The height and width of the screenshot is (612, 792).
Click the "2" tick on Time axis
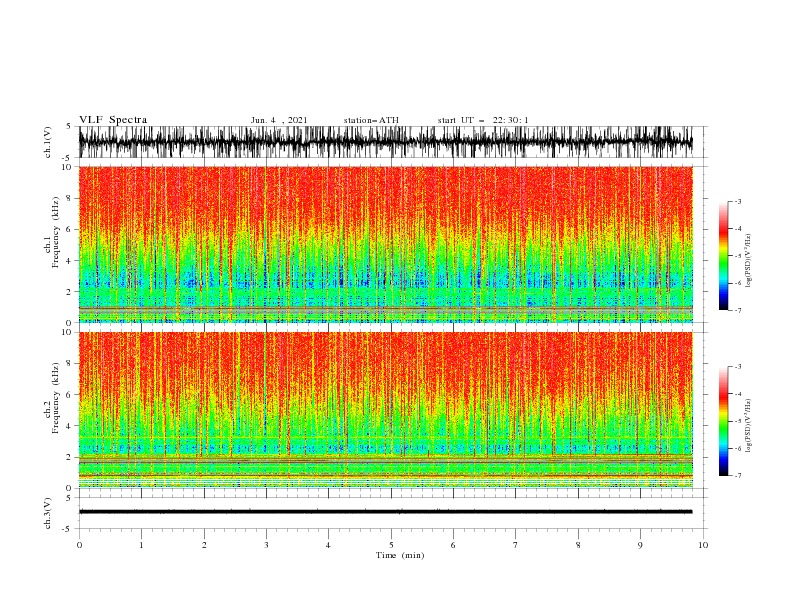click(x=204, y=545)
